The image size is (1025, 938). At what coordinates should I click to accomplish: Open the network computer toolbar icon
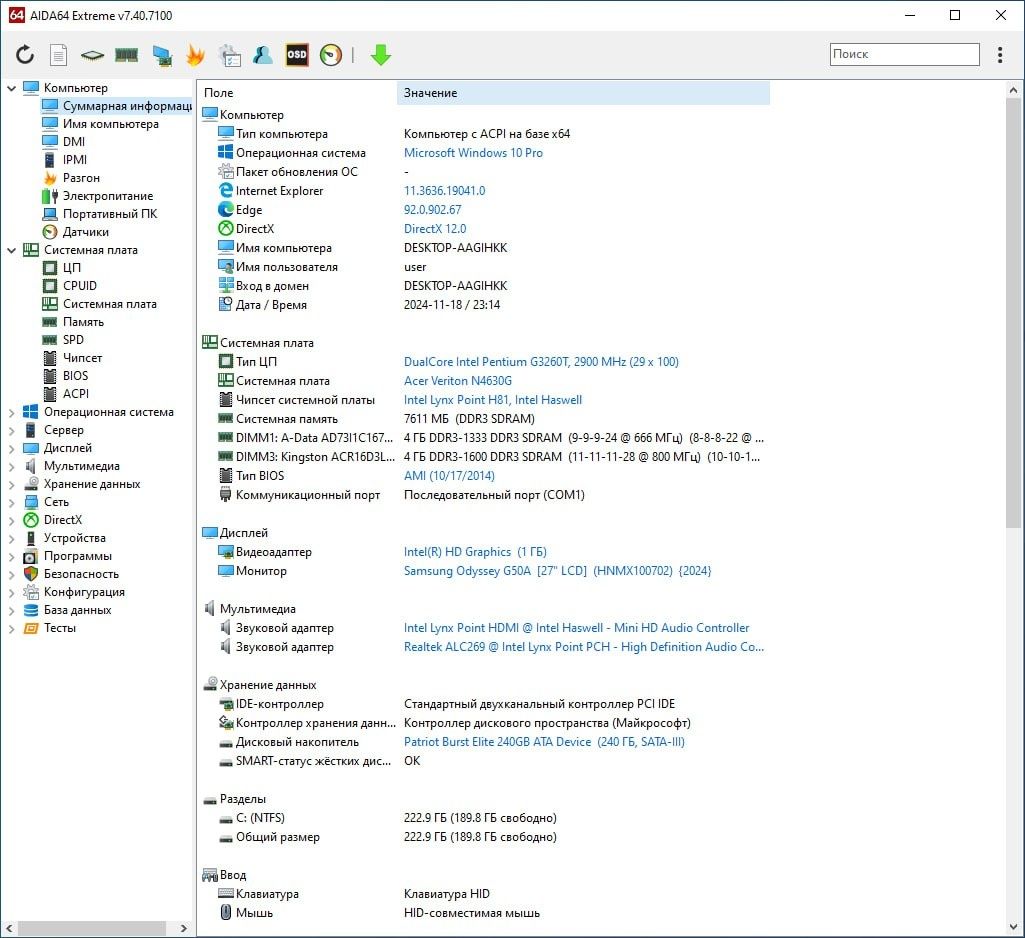point(161,56)
